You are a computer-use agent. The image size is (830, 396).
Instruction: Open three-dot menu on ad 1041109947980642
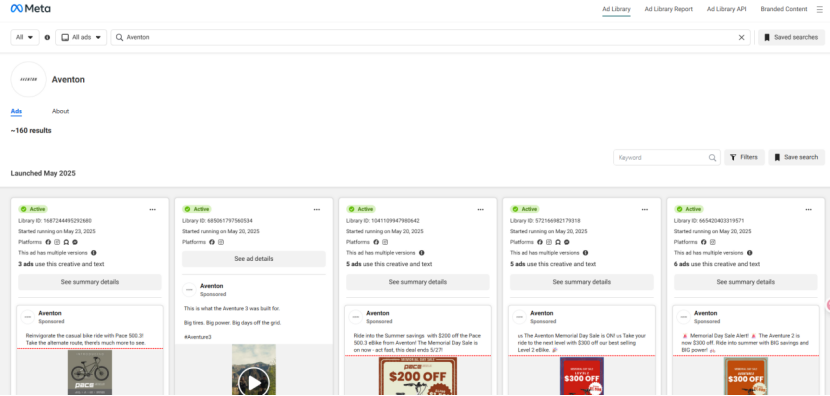pos(481,209)
